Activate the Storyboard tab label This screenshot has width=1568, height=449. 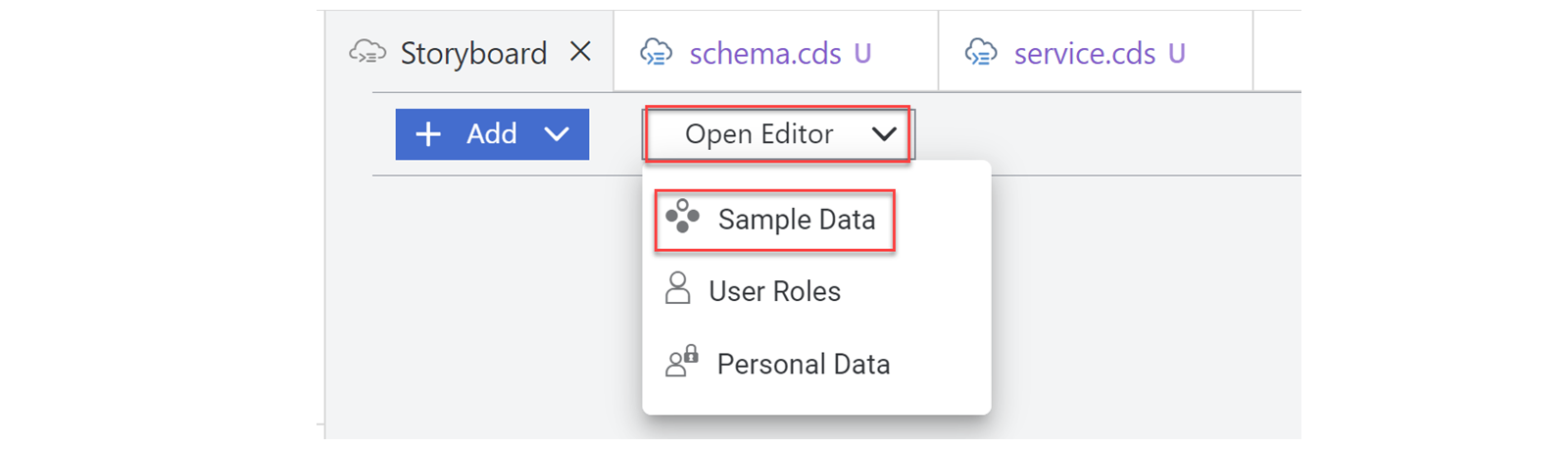click(473, 53)
